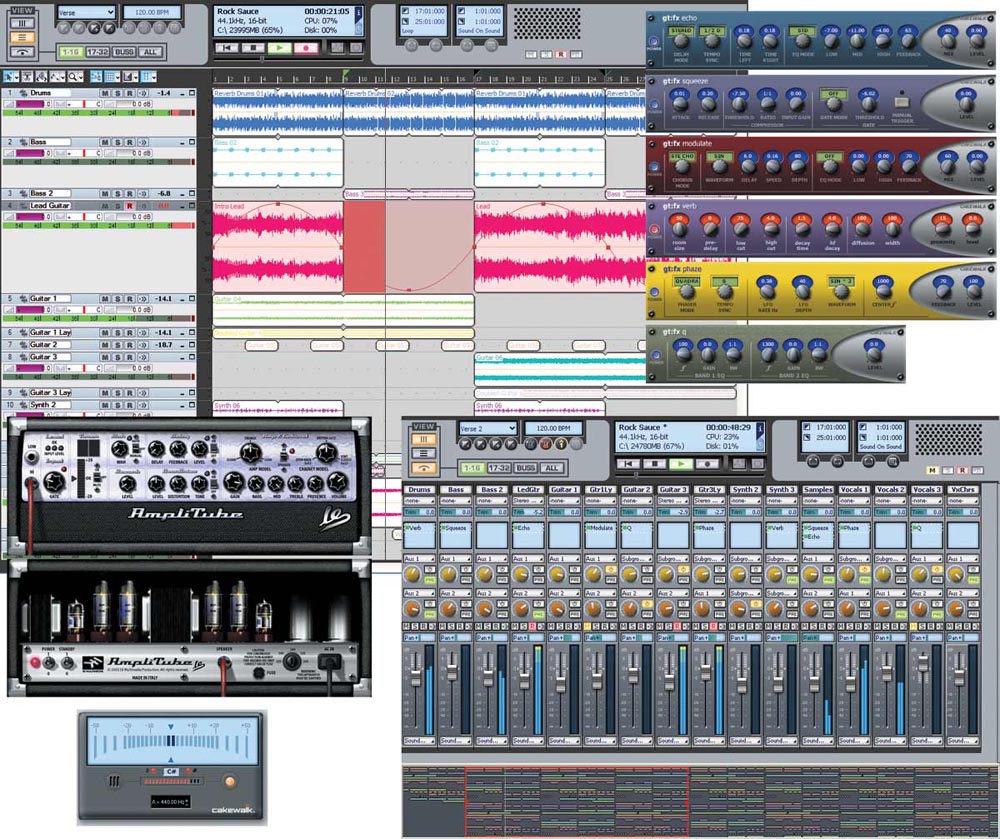
Task: Flip the STANDBY switch on the AmpliTube rear panel
Action: click(67, 663)
